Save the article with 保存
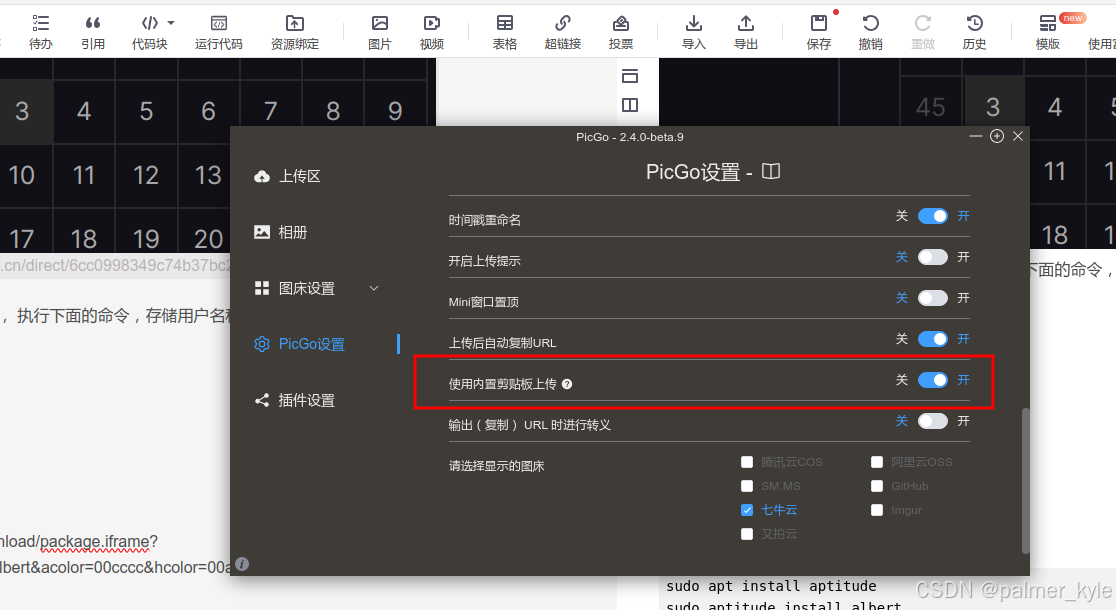 [819, 33]
